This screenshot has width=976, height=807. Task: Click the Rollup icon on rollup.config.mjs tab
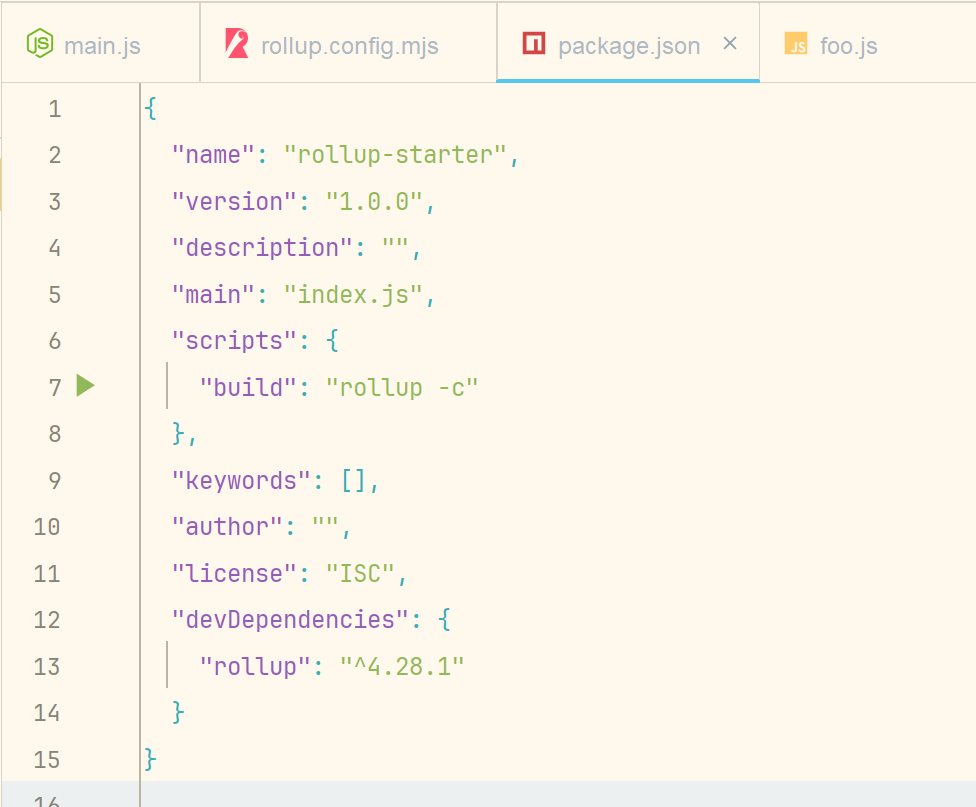237,44
